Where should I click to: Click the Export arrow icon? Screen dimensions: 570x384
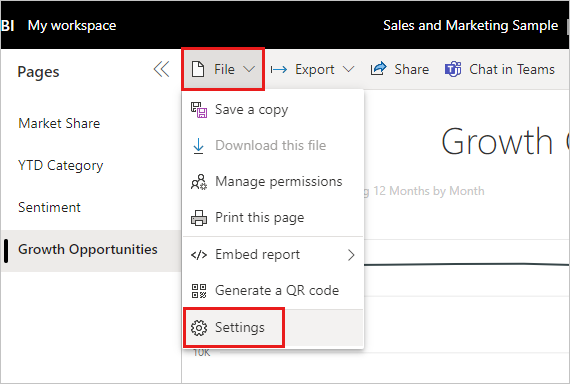[279, 69]
